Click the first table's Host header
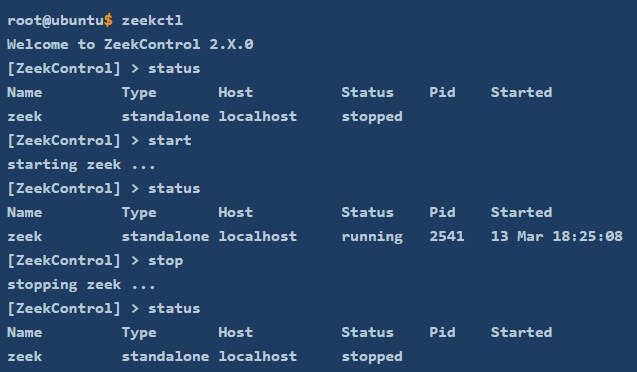637x372 pixels. pos(236,92)
